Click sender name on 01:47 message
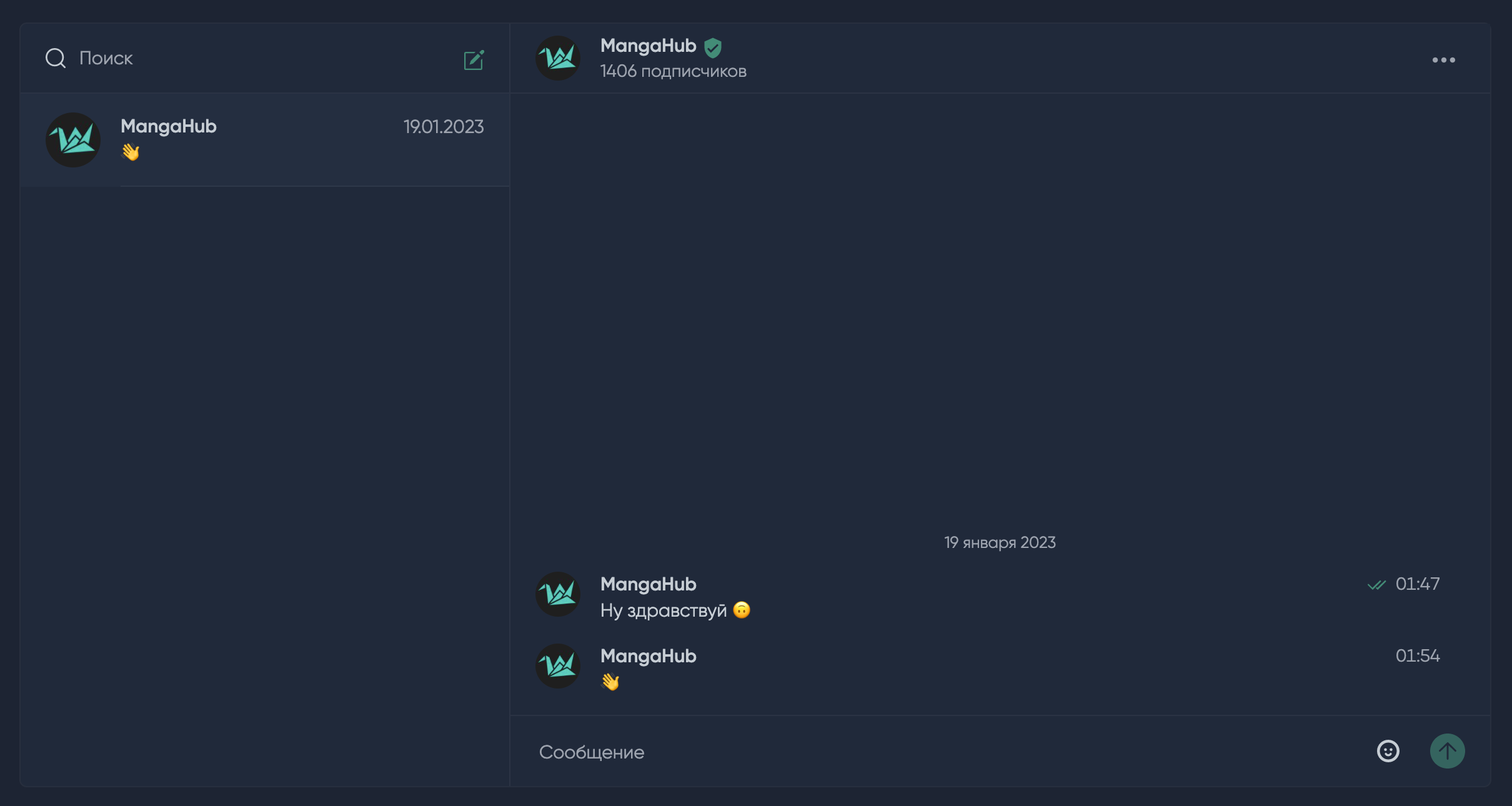The width and height of the screenshot is (1512, 806). click(x=648, y=584)
